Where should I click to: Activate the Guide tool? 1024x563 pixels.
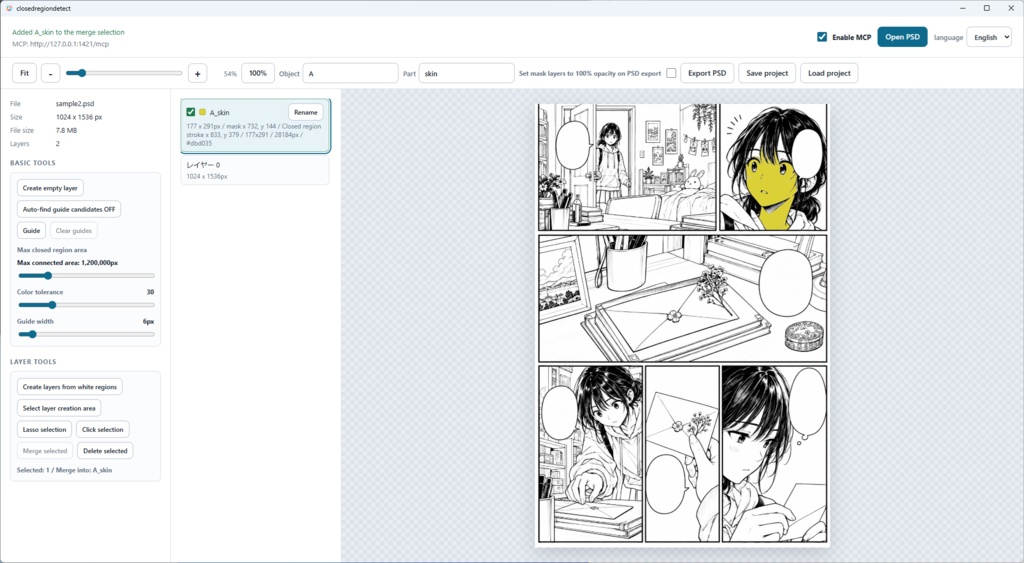[31, 231]
